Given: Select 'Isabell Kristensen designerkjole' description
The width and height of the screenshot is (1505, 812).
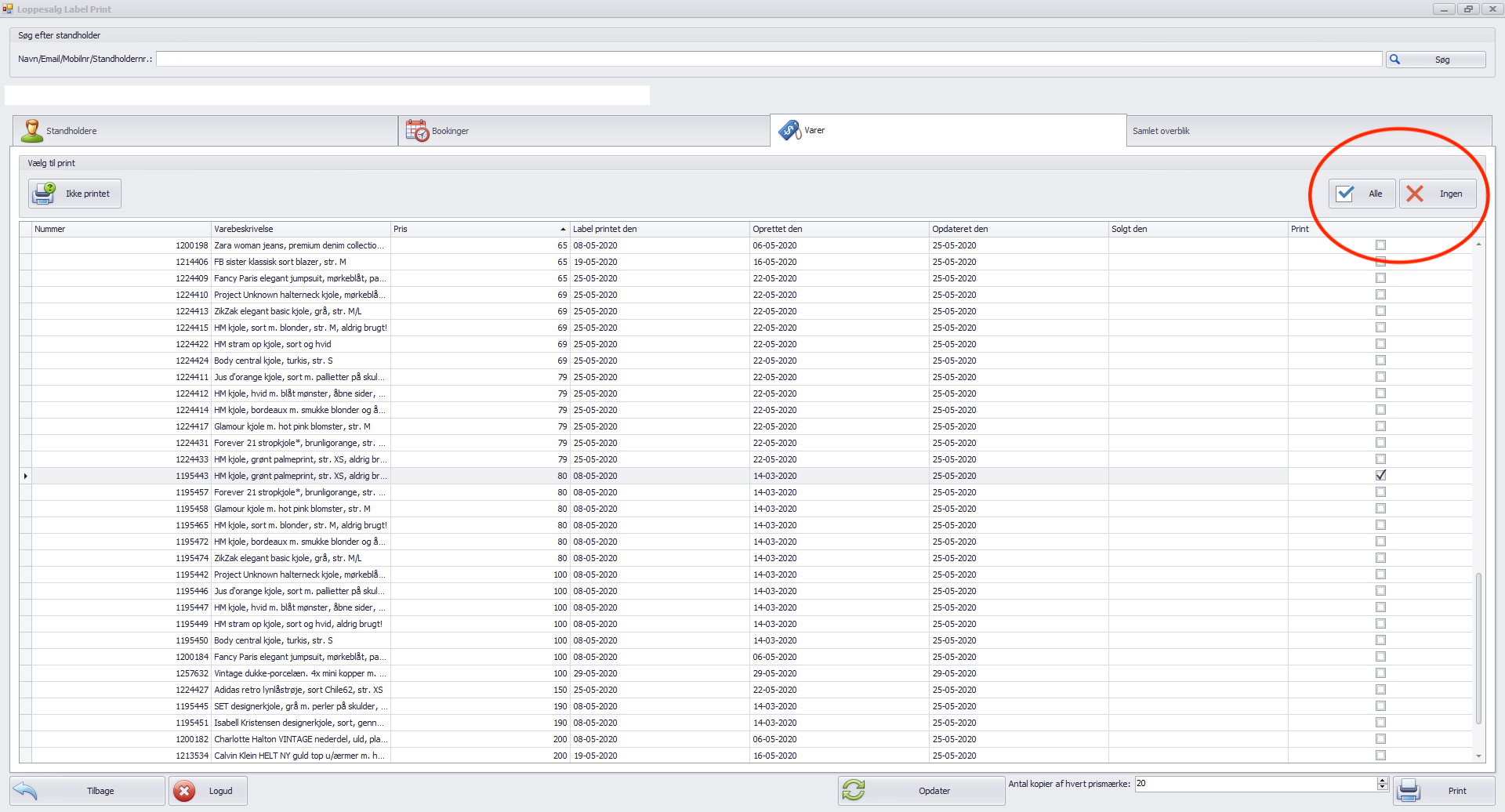Looking at the screenshot, I should [x=299, y=723].
